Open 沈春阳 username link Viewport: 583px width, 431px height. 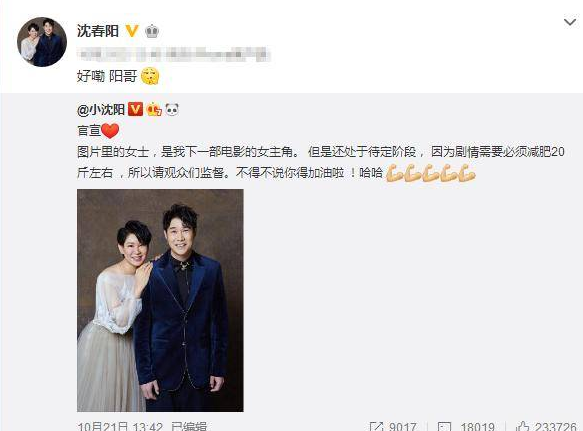tap(98, 31)
